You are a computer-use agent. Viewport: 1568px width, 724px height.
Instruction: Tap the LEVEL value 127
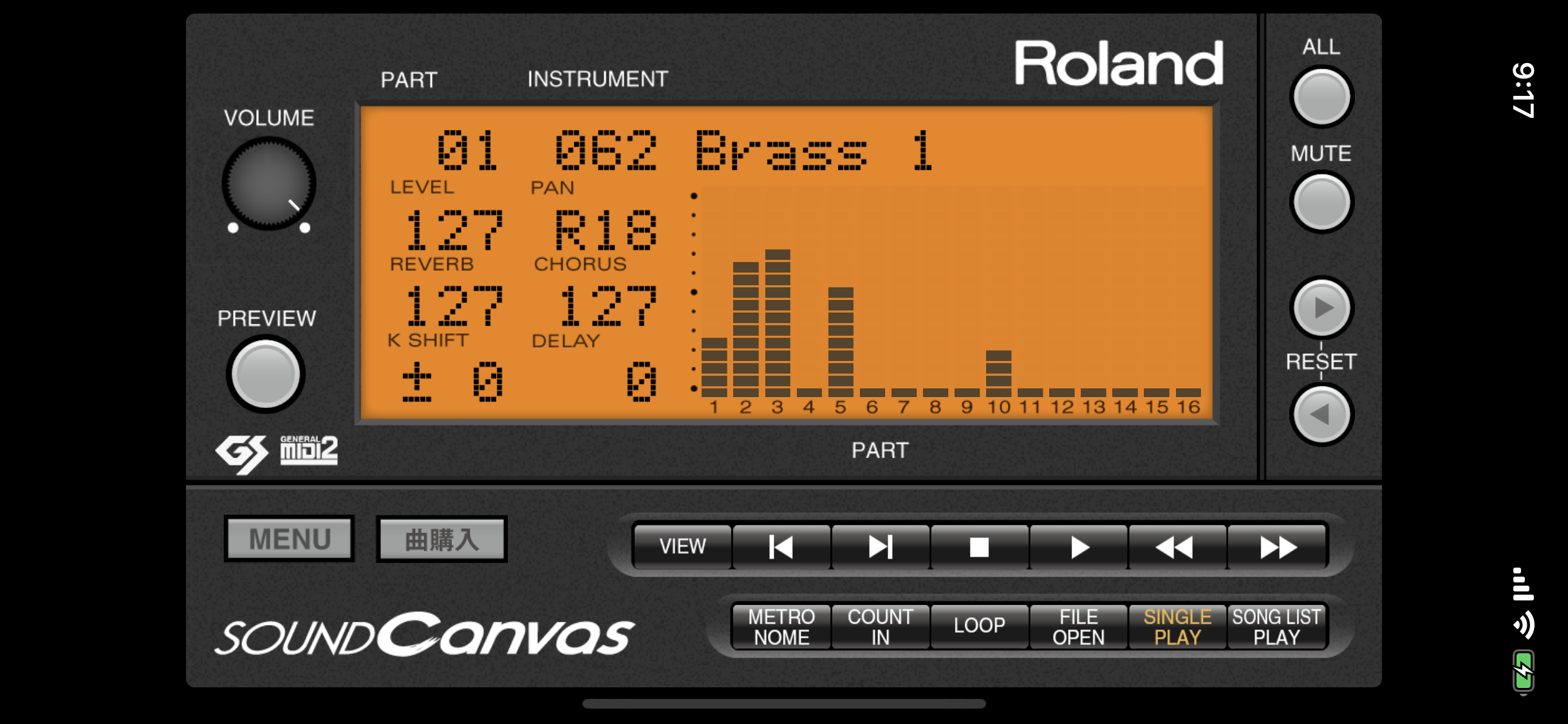click(x=454, y=230)
